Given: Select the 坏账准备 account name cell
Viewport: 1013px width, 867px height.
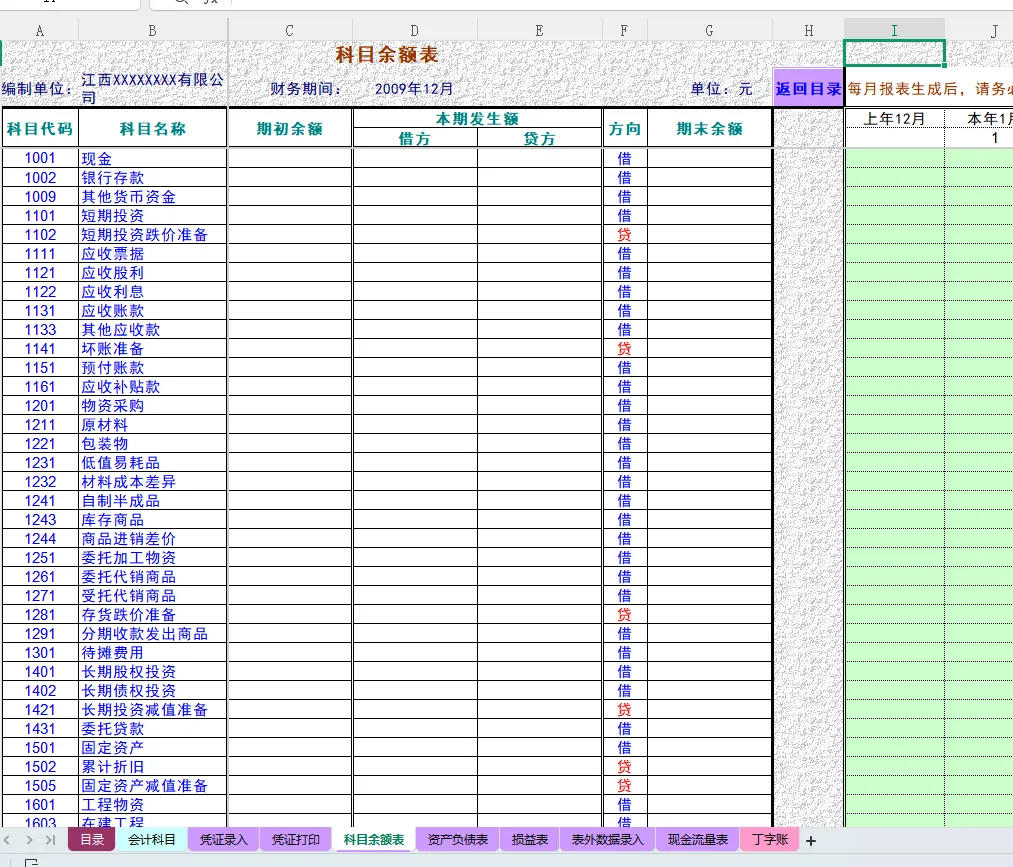Looking at the screenshot, I should pos(152,349).
